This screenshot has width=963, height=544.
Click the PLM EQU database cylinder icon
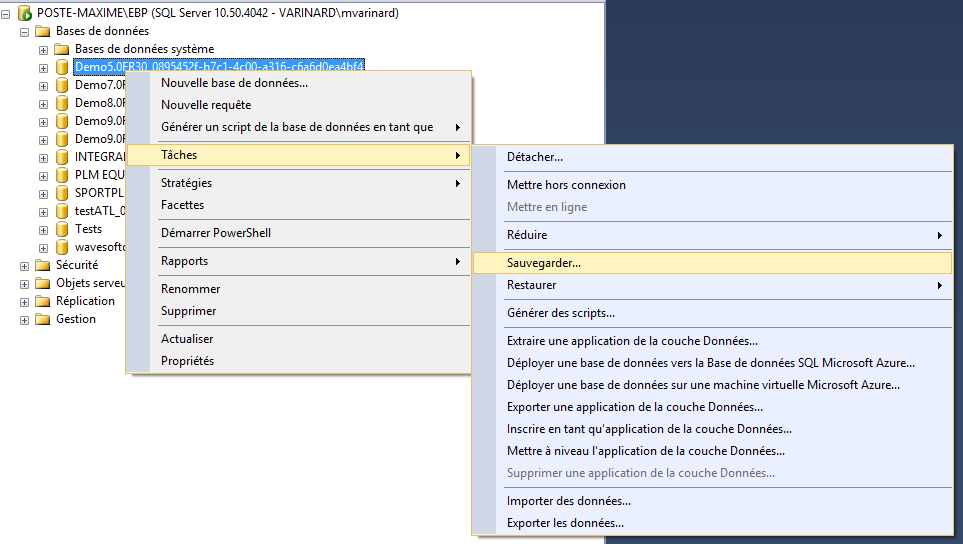[62, 175]
